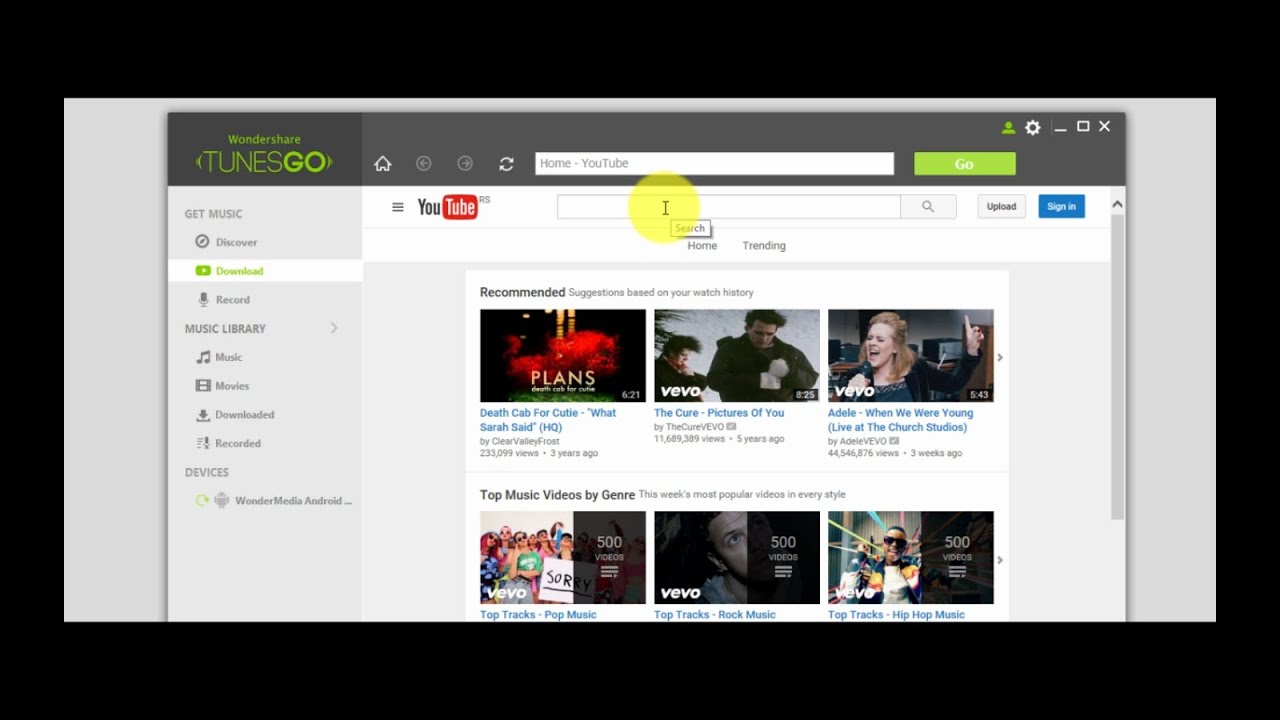
Task: Click the YouTube logo
Action: [447, 207]
